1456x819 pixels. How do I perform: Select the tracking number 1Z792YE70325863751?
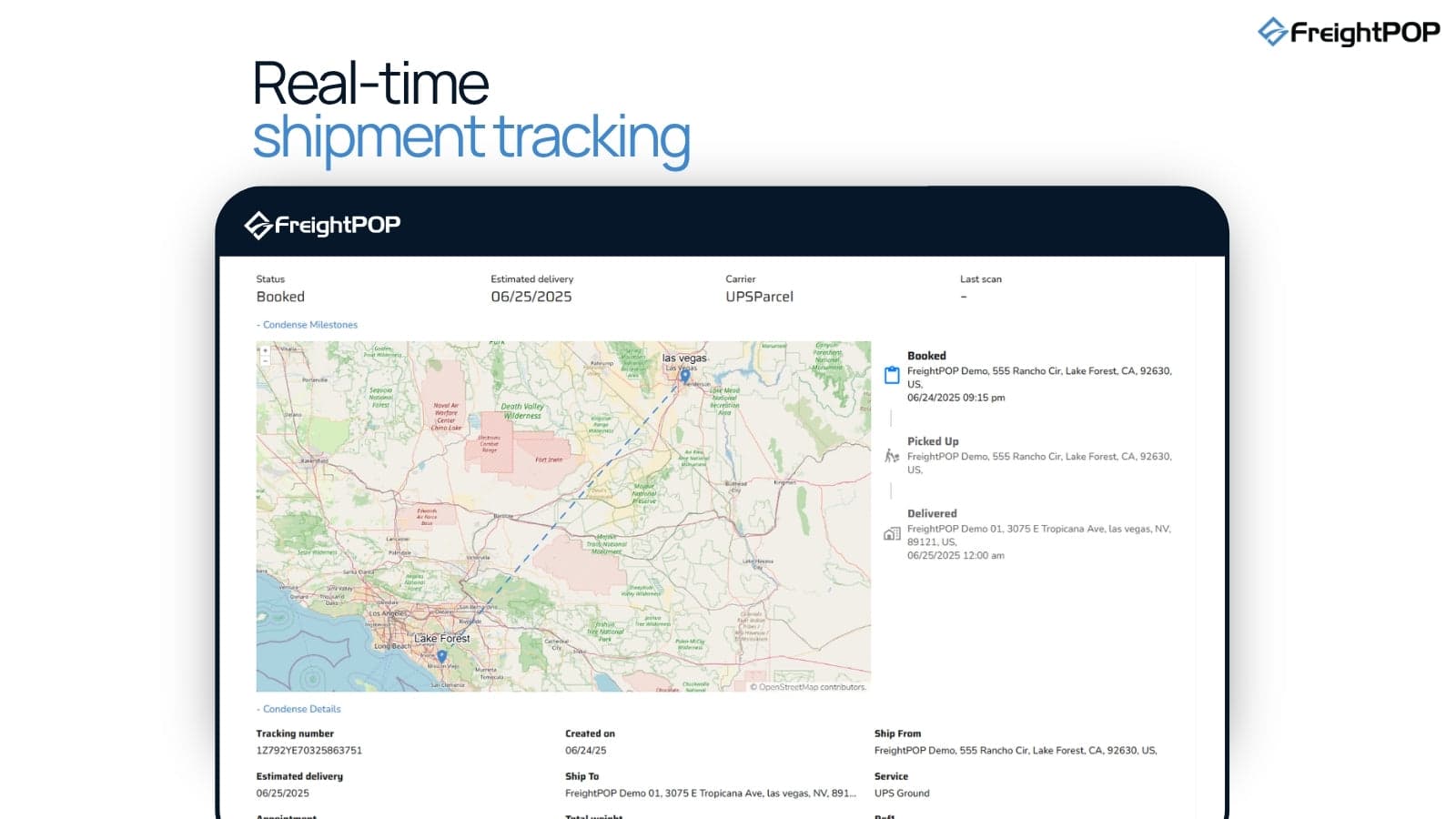(308, 751)
